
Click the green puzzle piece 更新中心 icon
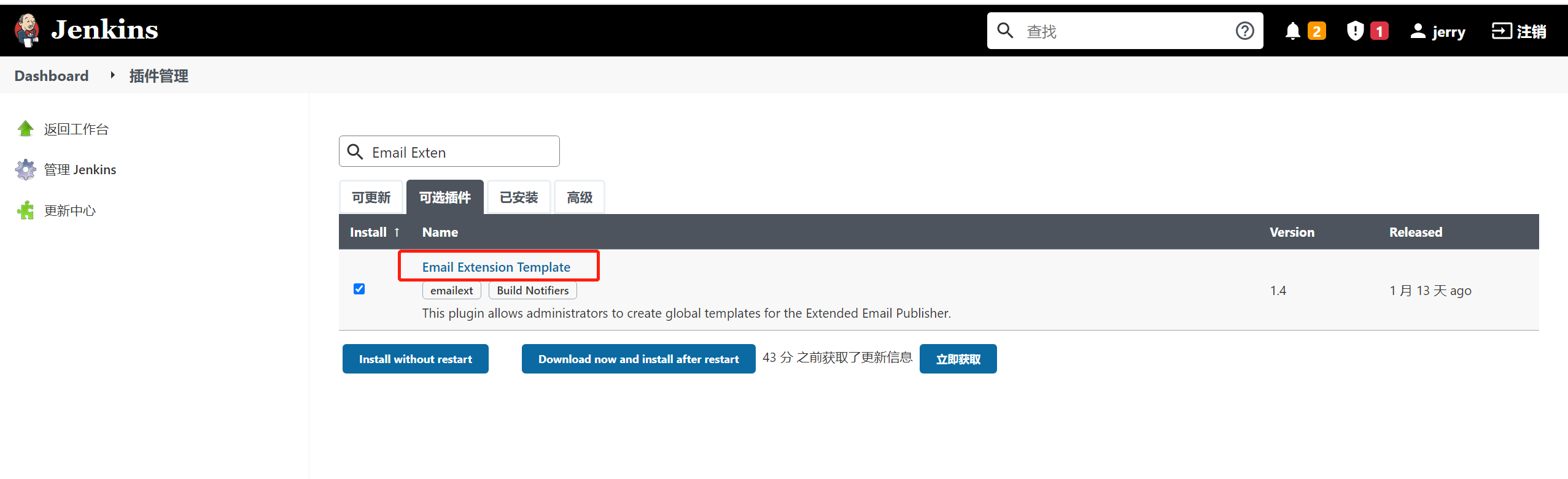coord(26,210)
